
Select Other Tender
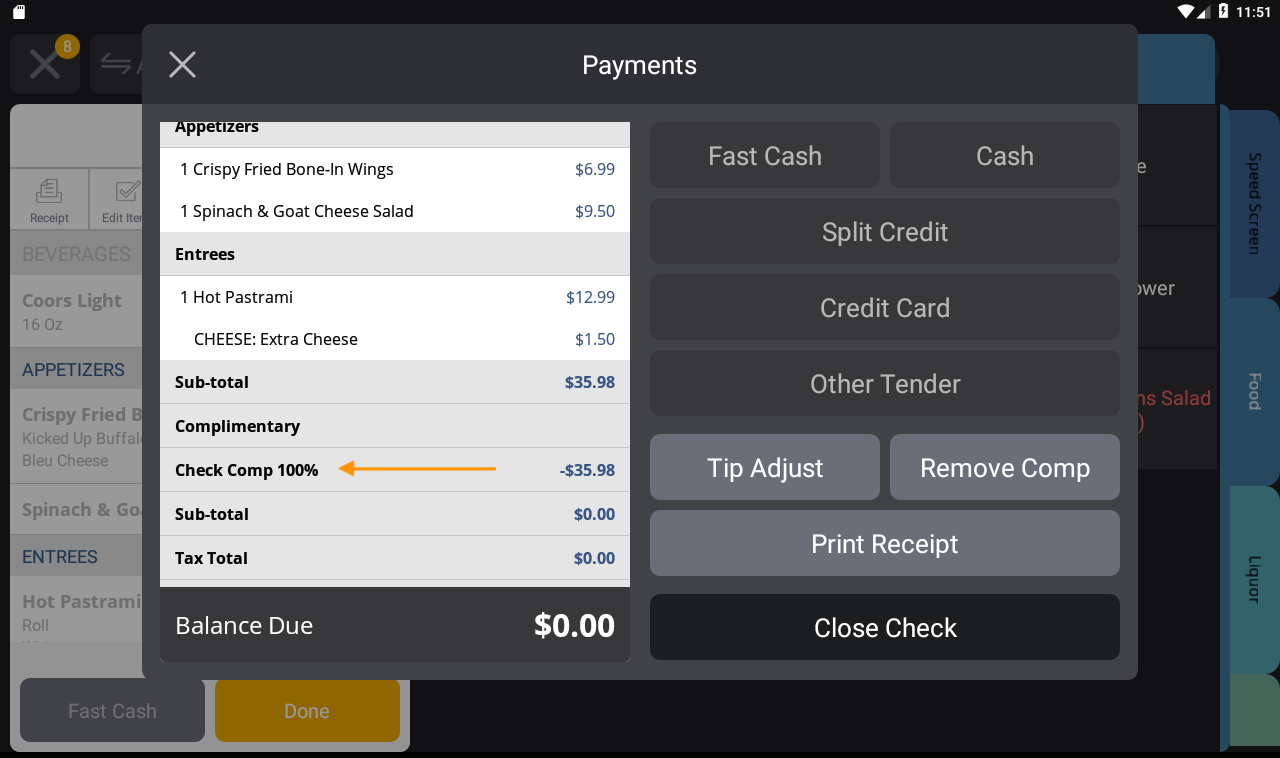884,383
